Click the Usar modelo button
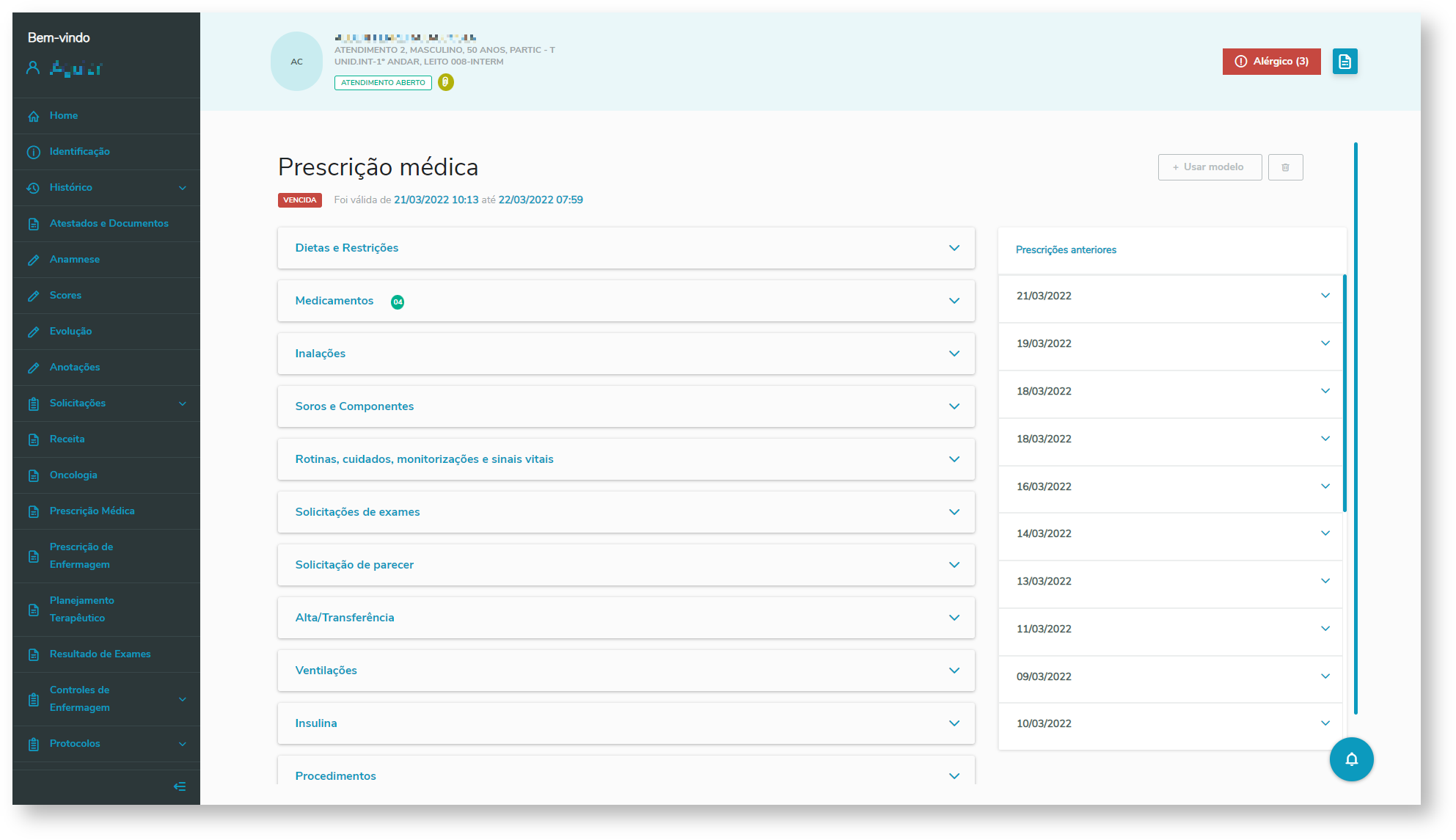Image resolution: width=1456 pixels, height=840 pixels. tap(1210, 167)
